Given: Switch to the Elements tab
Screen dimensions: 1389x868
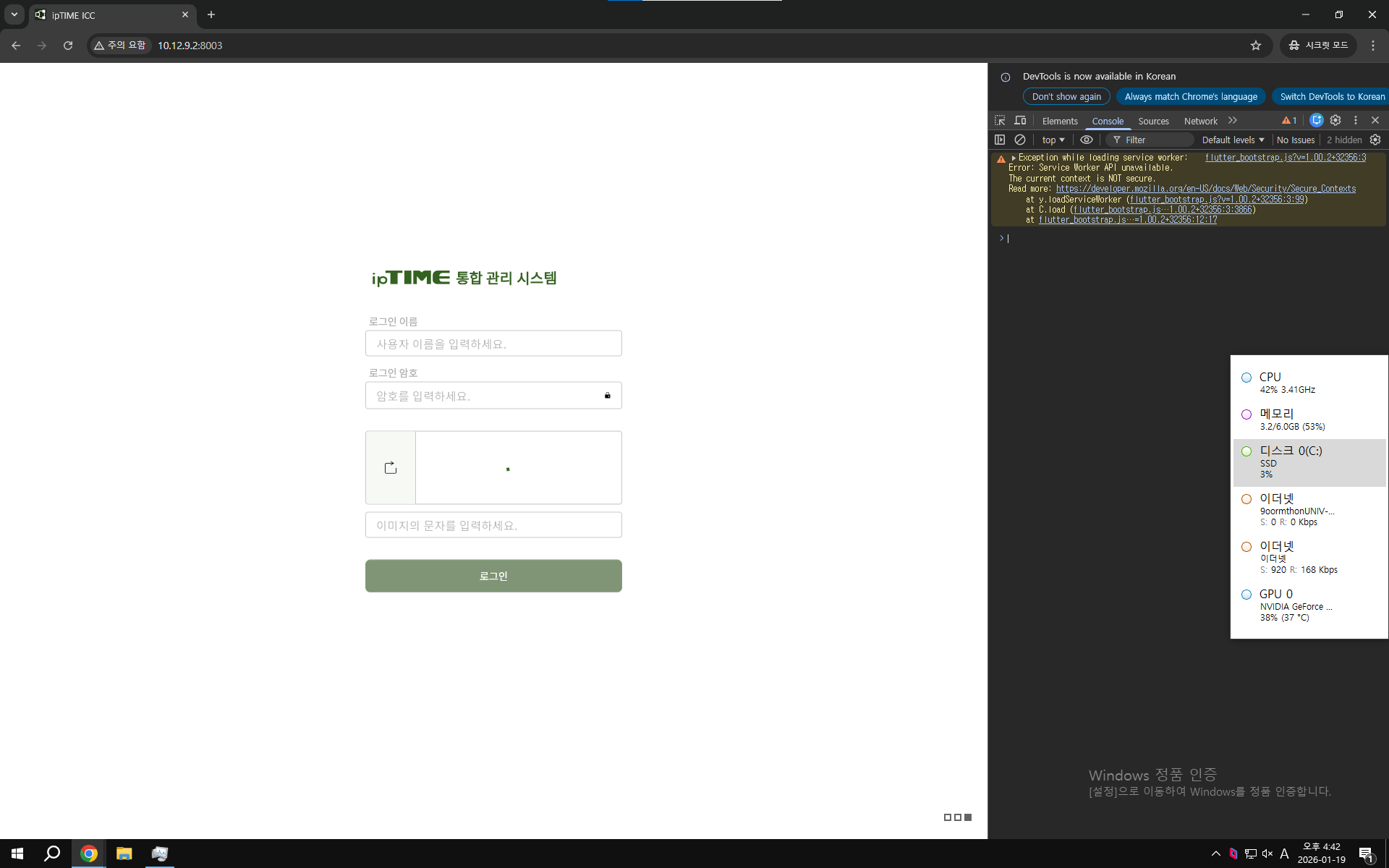Looking at the screenshot, I should [1060, 121].
